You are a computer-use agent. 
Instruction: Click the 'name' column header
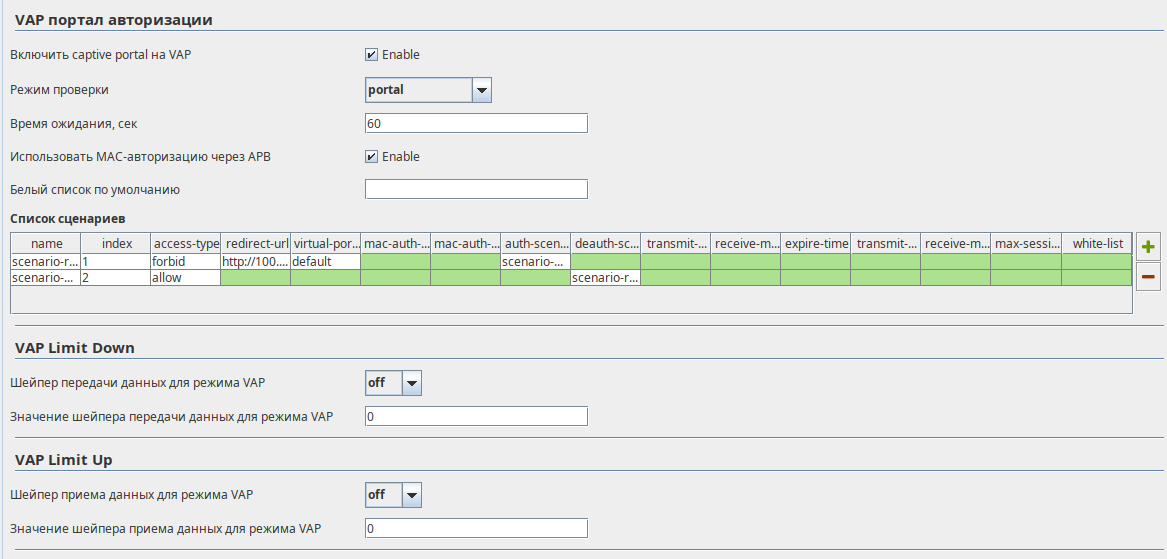tap(46, 244)
